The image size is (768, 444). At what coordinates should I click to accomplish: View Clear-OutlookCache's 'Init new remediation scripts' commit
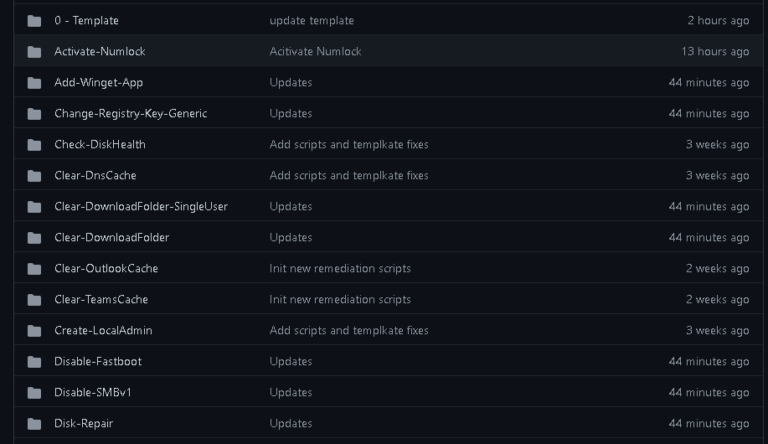[339, 269]
